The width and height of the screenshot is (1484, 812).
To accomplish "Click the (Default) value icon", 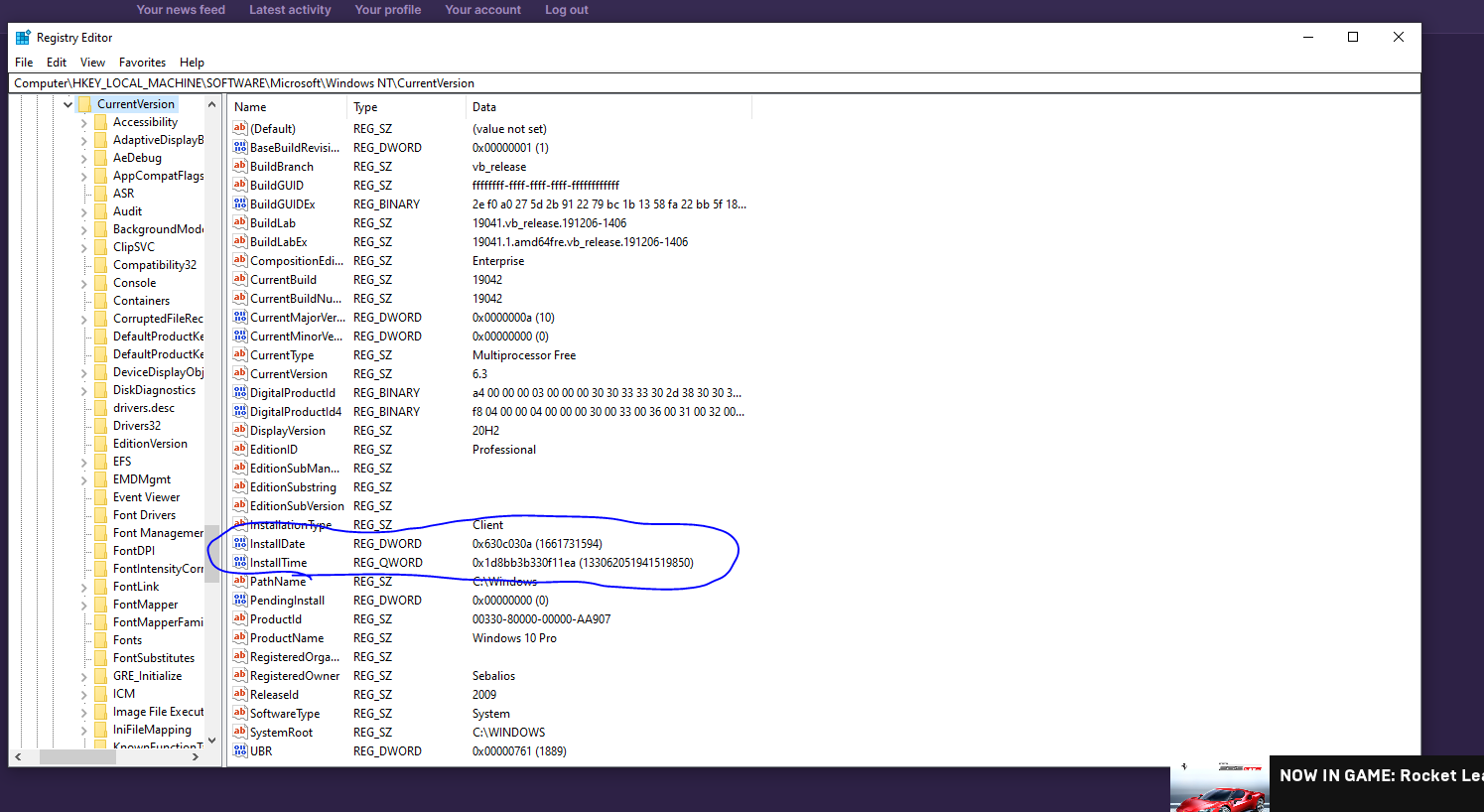I will [x=239, y=128].
